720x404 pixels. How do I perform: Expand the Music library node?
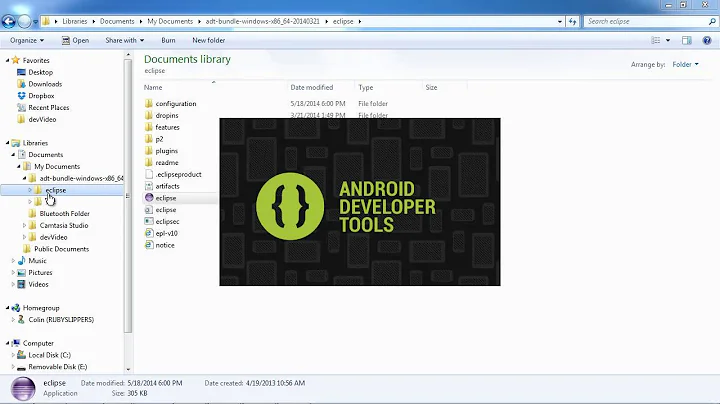coord(13,261)
